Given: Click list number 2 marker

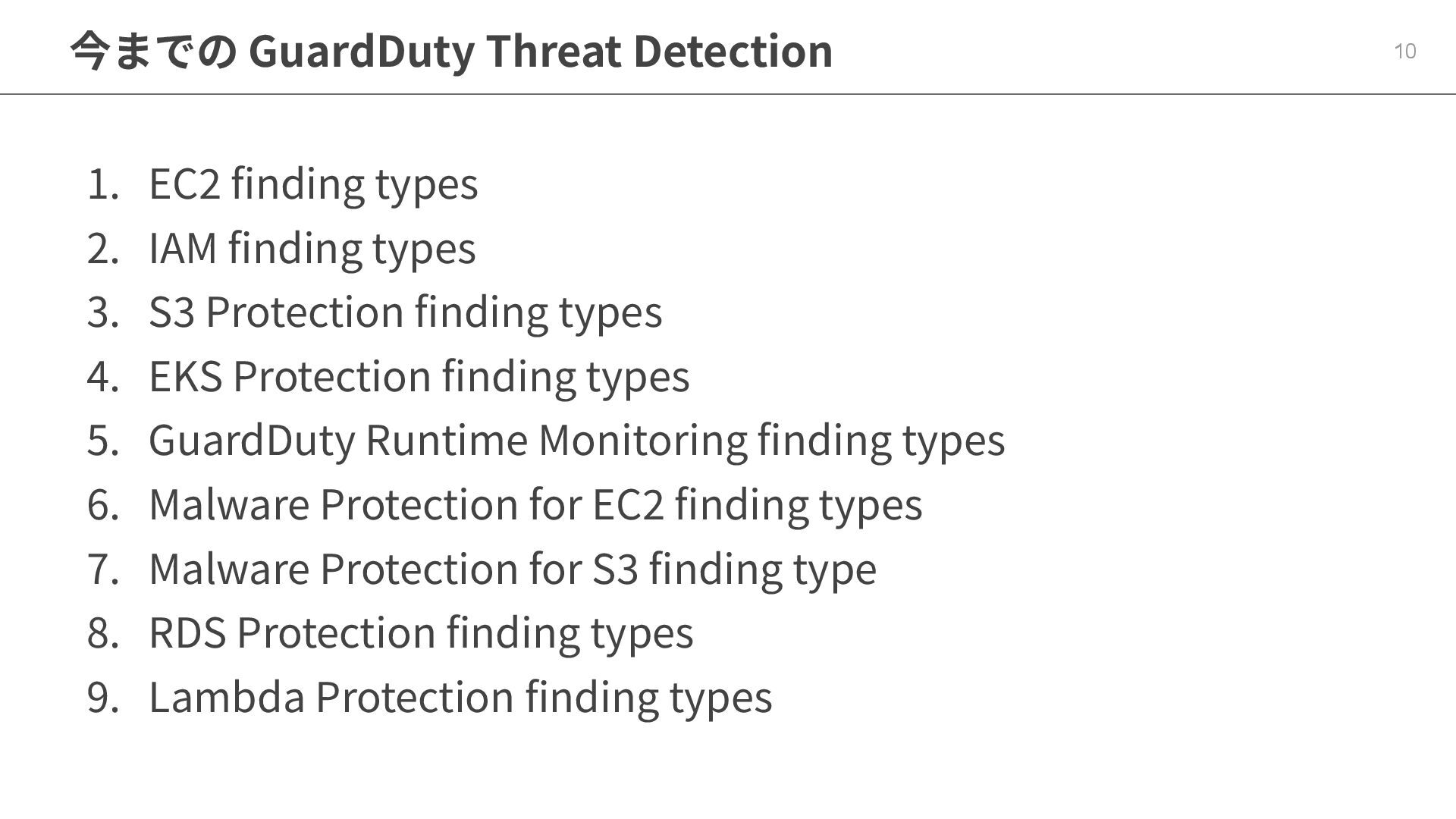Looking at the screenshot, I should point(103,249).
